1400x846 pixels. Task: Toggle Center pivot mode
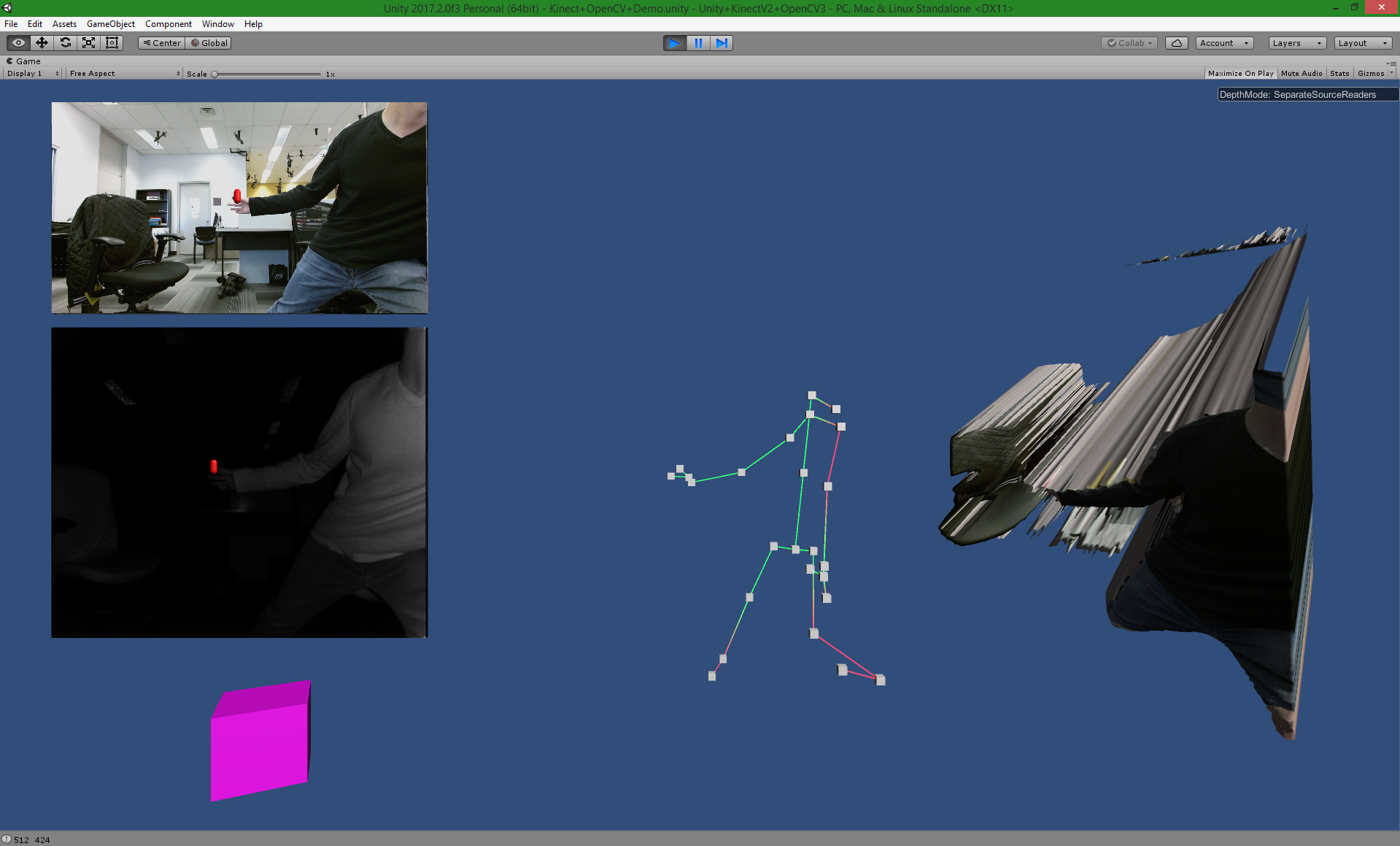(161, 43)
